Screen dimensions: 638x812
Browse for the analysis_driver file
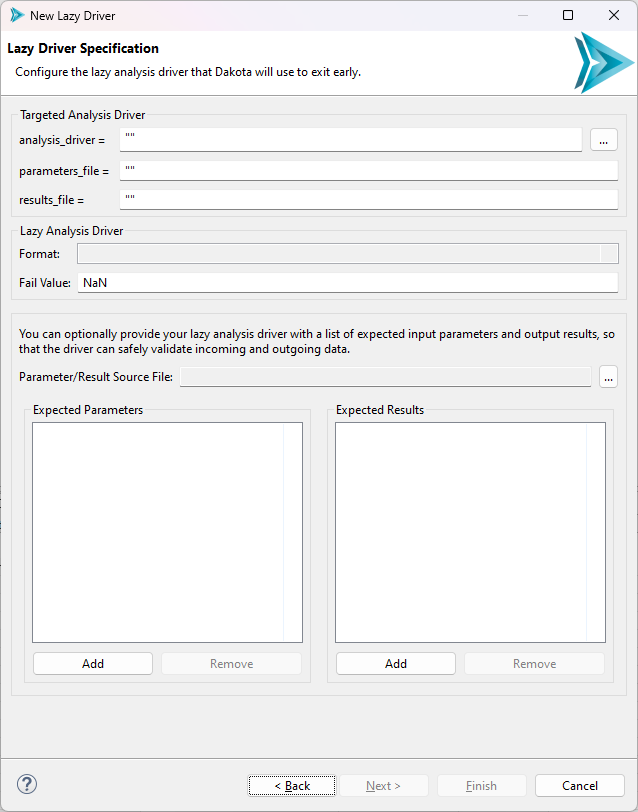(x=604, y=140)
